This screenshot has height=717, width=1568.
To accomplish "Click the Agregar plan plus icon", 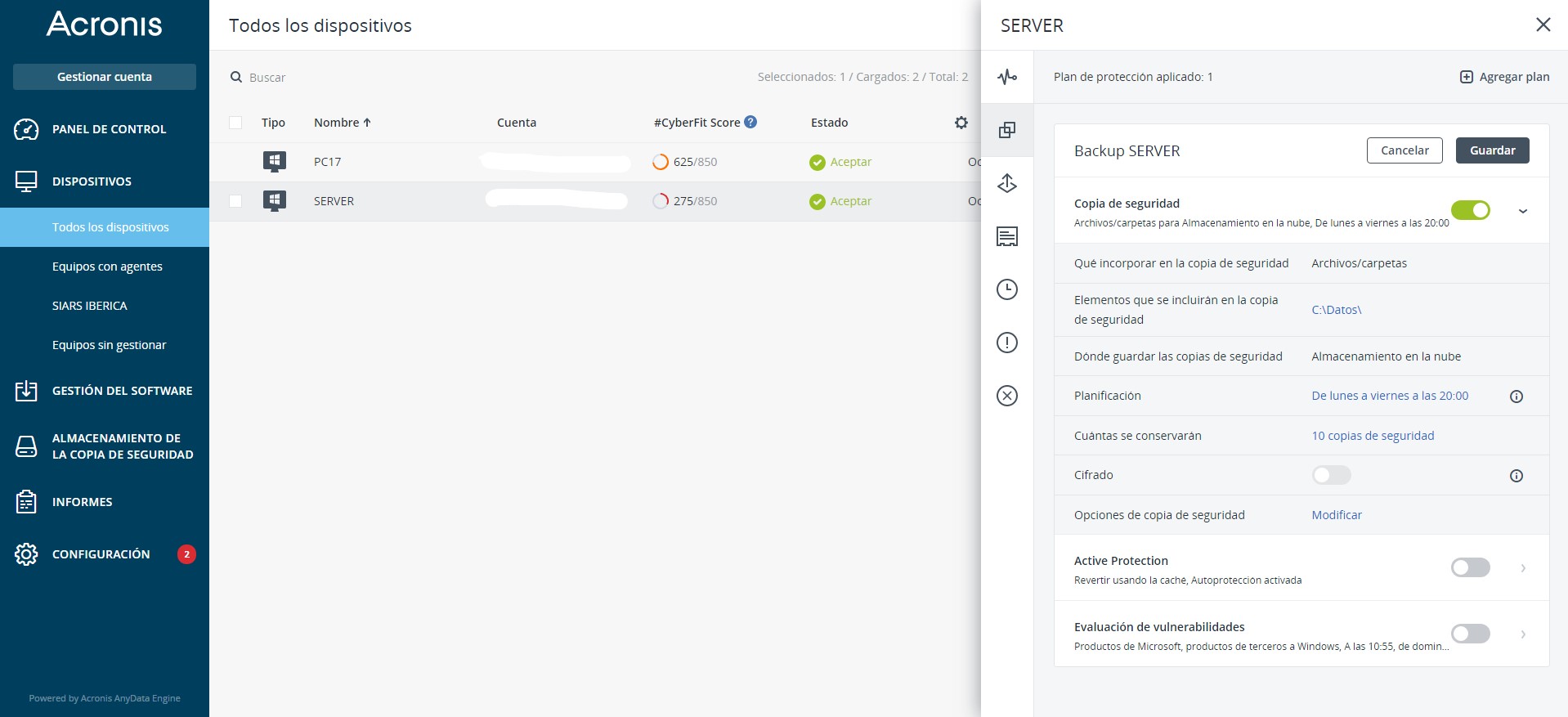I will coord(1467,77).
